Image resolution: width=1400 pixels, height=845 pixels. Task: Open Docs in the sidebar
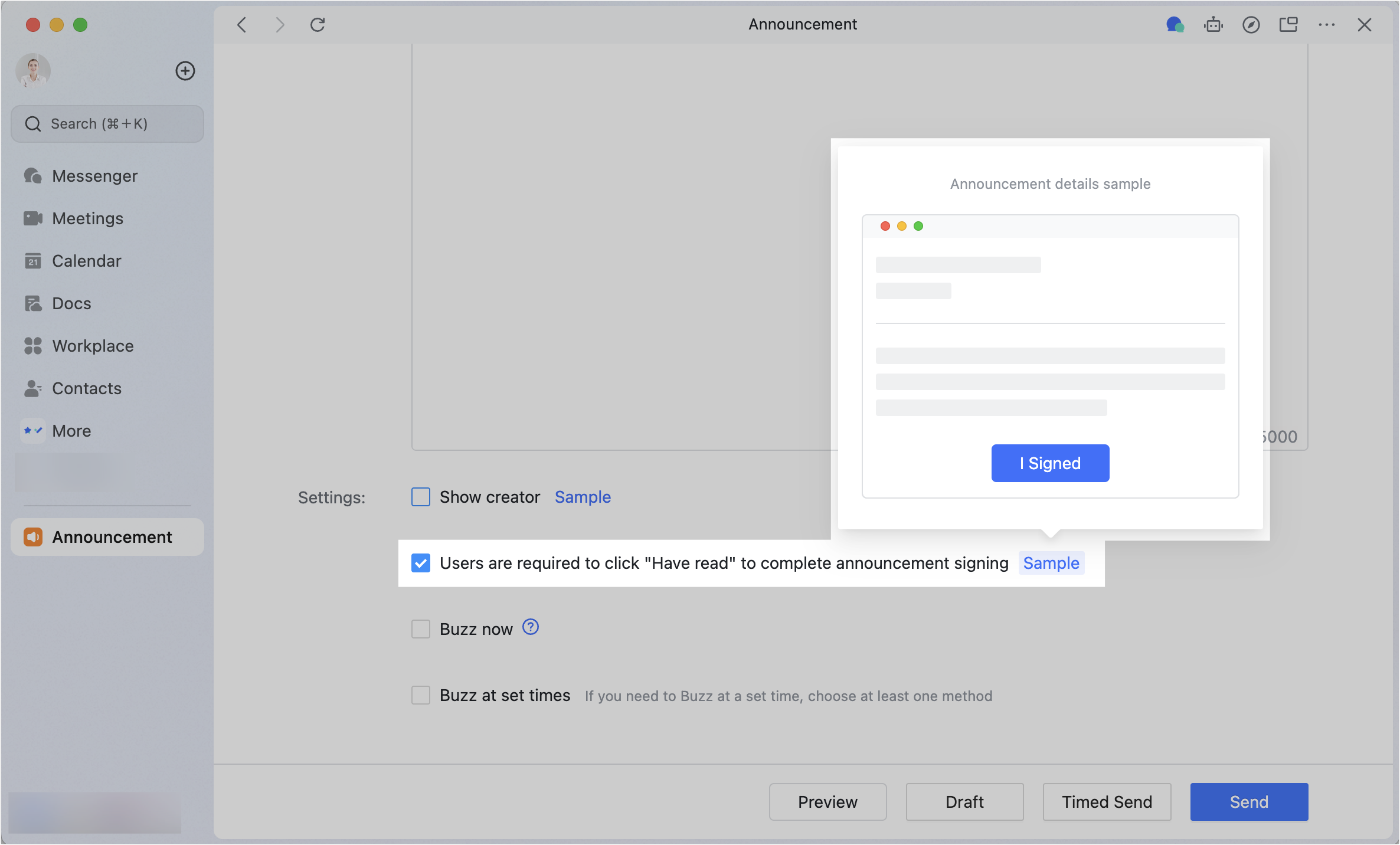[107, 303]
